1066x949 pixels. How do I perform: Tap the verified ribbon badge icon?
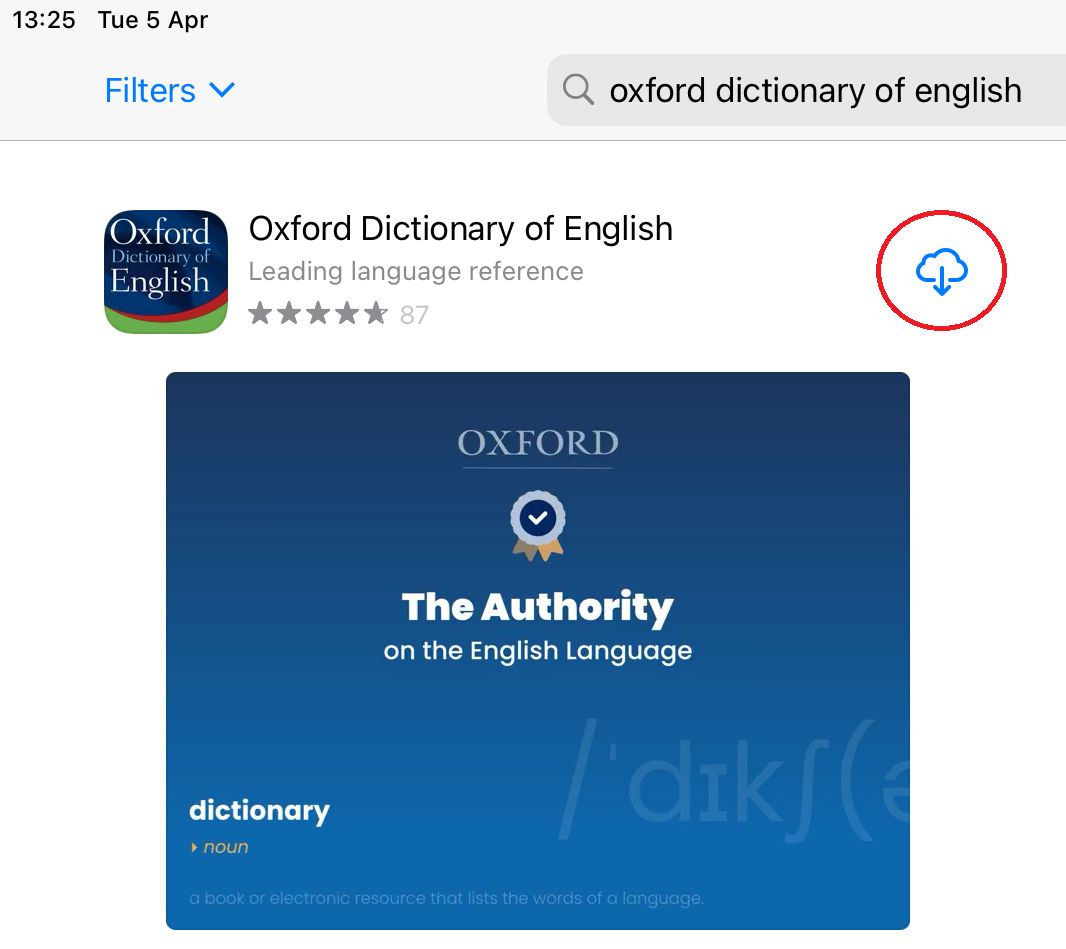[538, 525]
